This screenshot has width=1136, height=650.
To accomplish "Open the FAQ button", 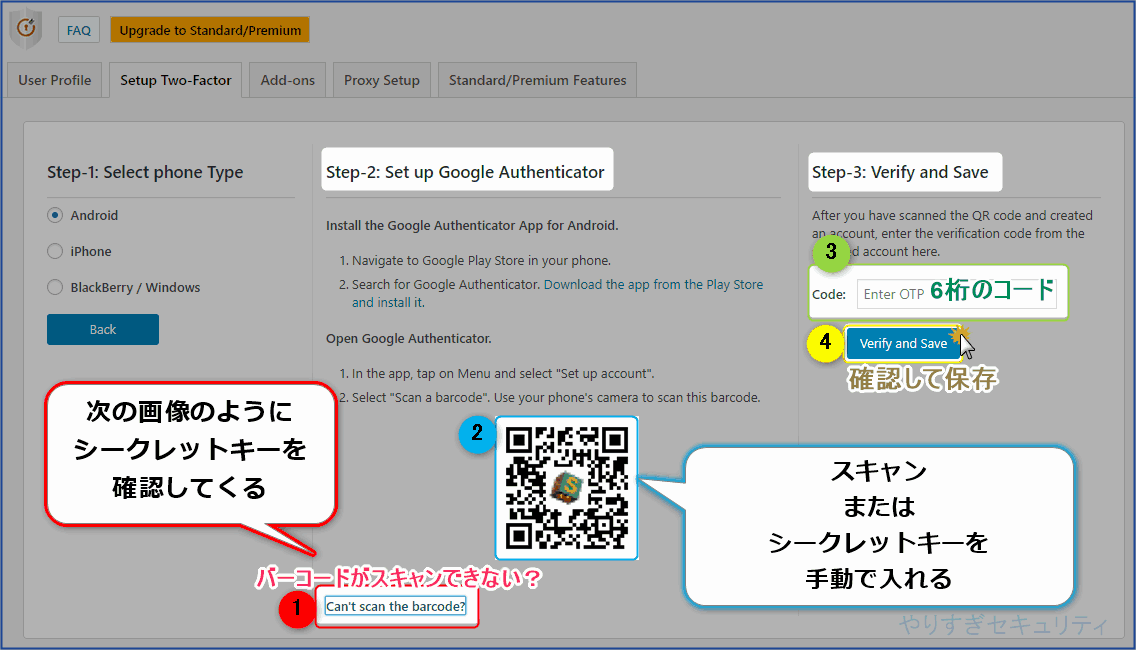I will [79, 30].
